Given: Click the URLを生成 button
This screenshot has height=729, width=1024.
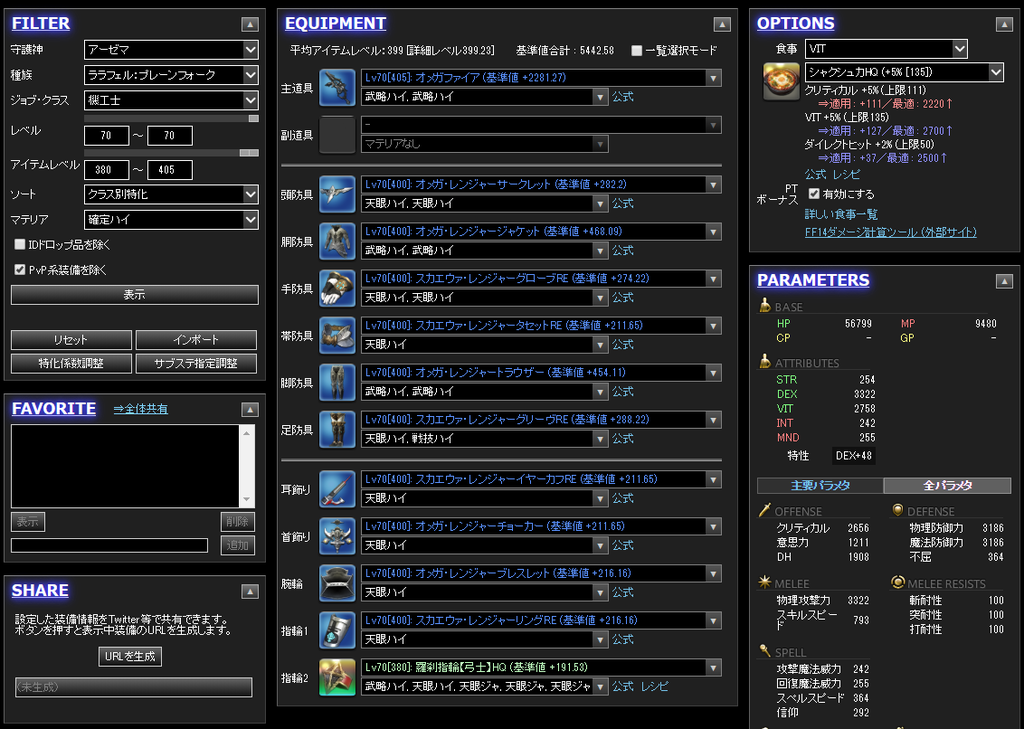Looking at the screenshot, I should [130, 656].
